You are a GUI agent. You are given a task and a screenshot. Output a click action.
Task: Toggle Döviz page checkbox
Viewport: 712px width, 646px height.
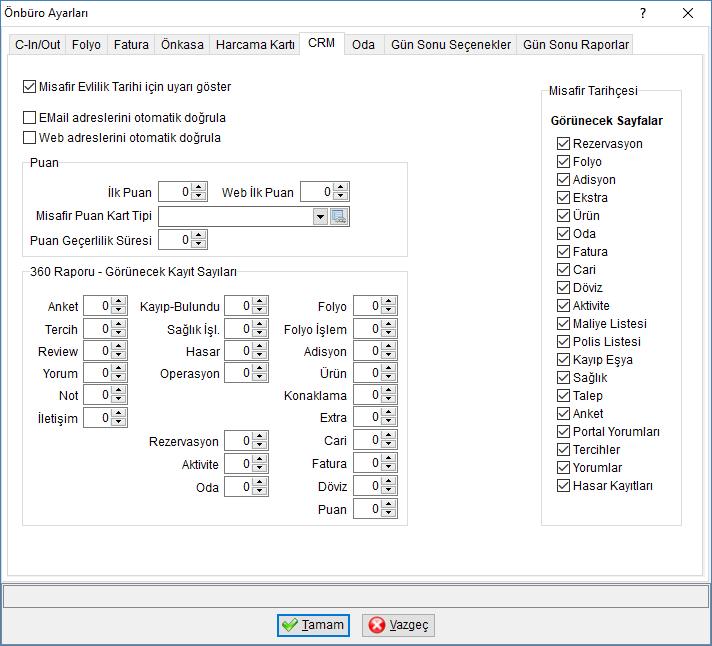(563, 287)
